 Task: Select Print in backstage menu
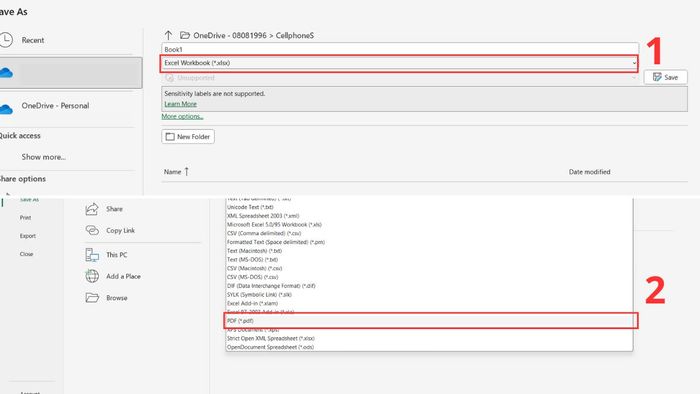point(25,218)
